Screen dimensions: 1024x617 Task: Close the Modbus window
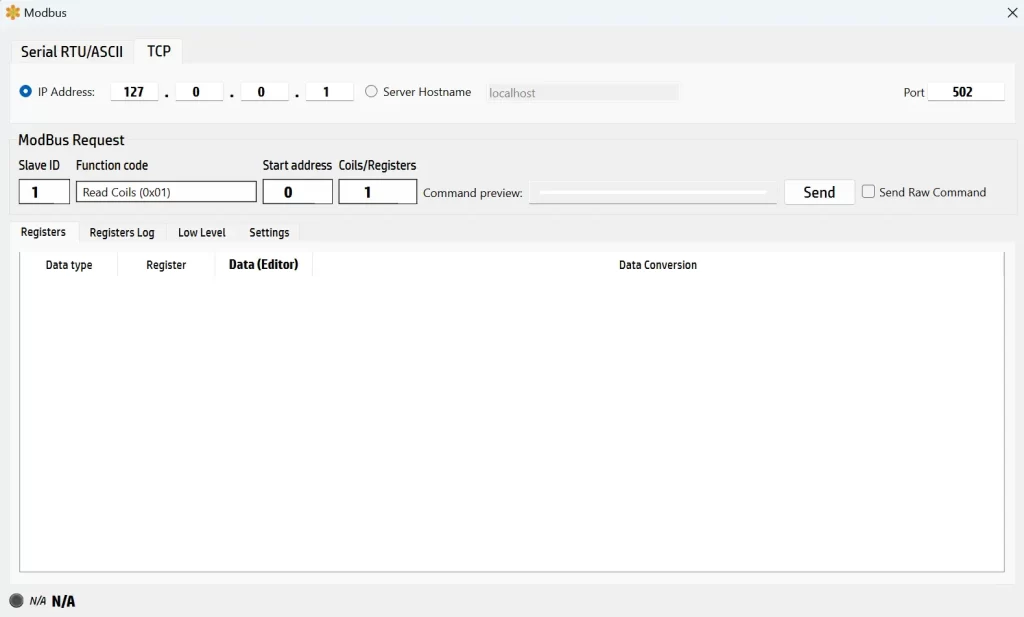[1012, 12]
